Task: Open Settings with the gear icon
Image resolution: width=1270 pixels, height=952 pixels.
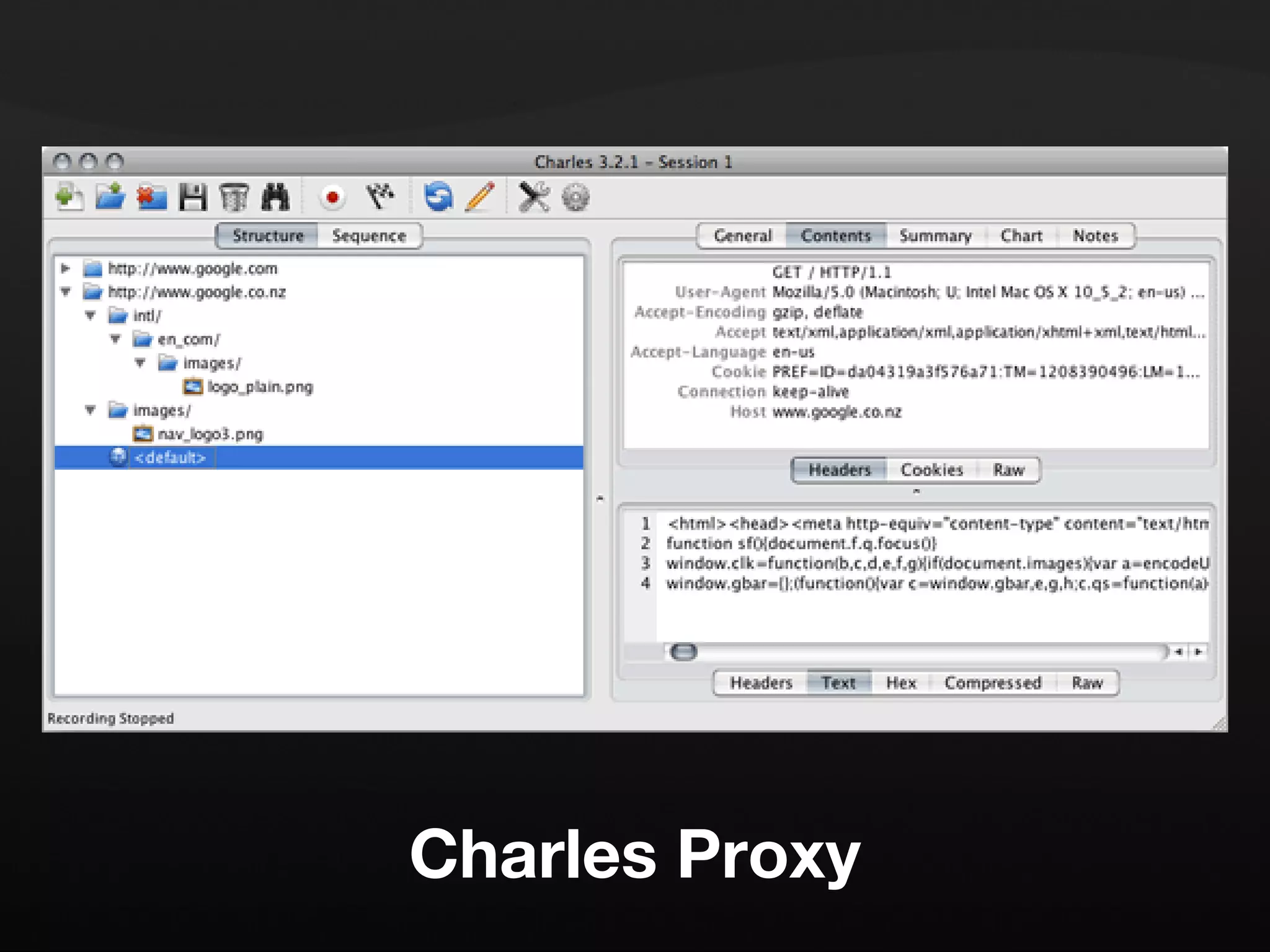Action: click(575, 198)
